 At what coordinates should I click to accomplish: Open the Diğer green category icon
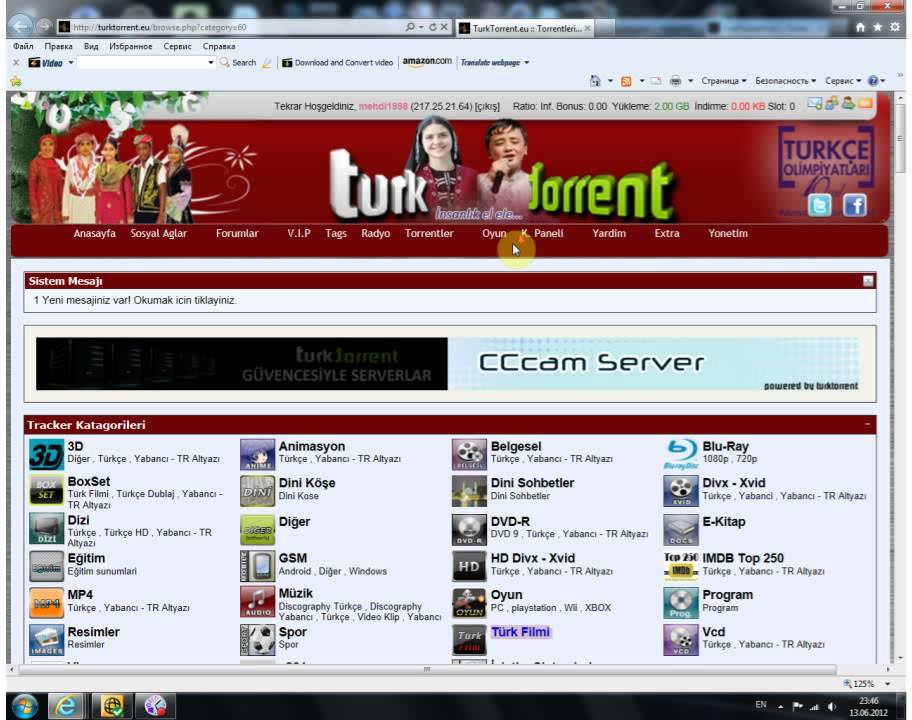258,529
